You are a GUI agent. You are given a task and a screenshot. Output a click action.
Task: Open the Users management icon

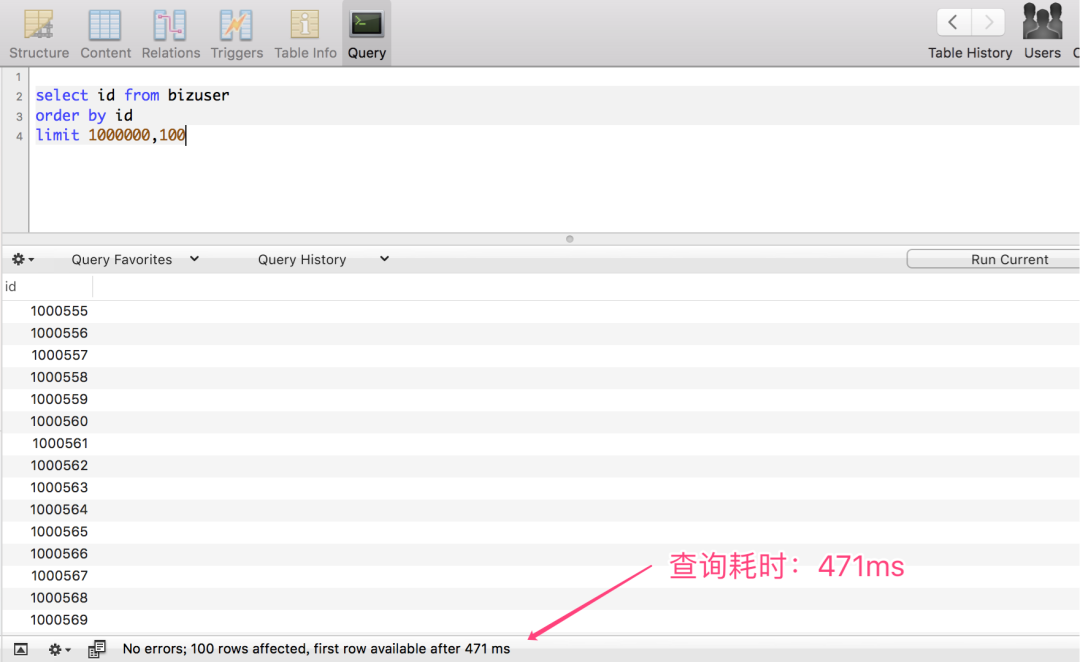click(x=1042, y=22)
